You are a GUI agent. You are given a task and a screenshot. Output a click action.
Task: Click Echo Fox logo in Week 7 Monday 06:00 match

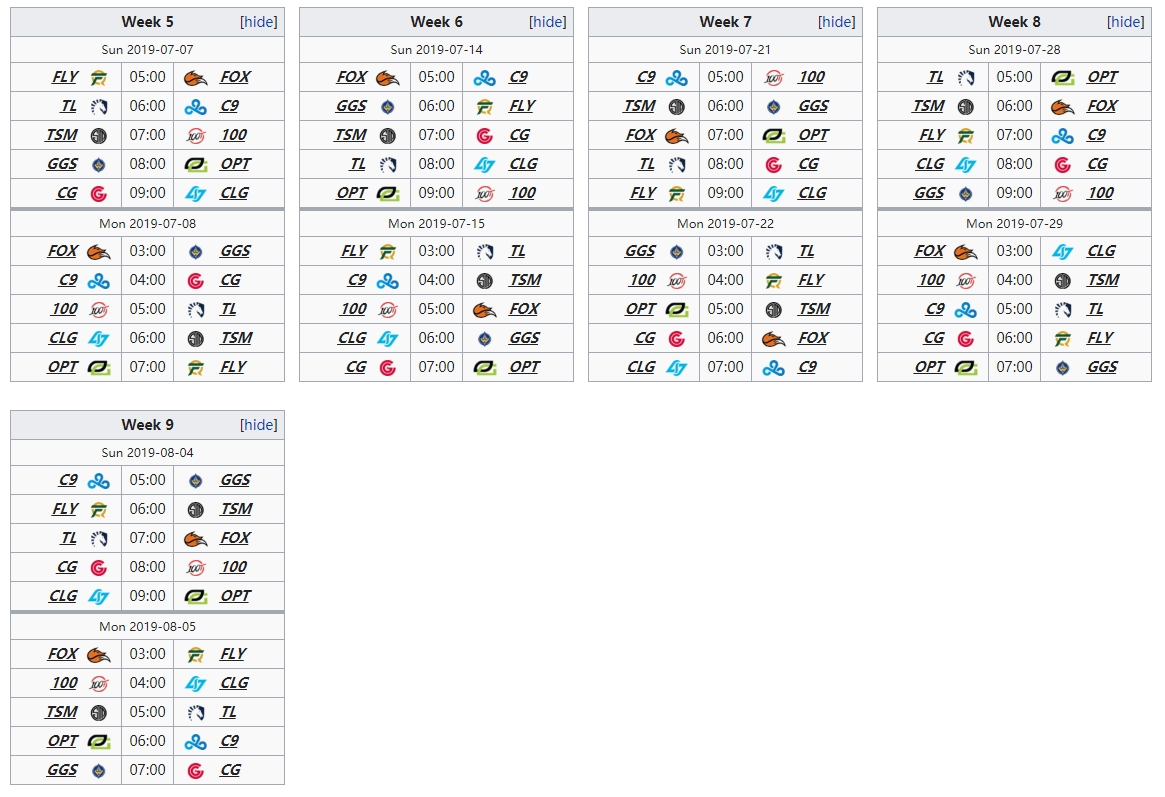pyautogui.click(x=774, y=338)
